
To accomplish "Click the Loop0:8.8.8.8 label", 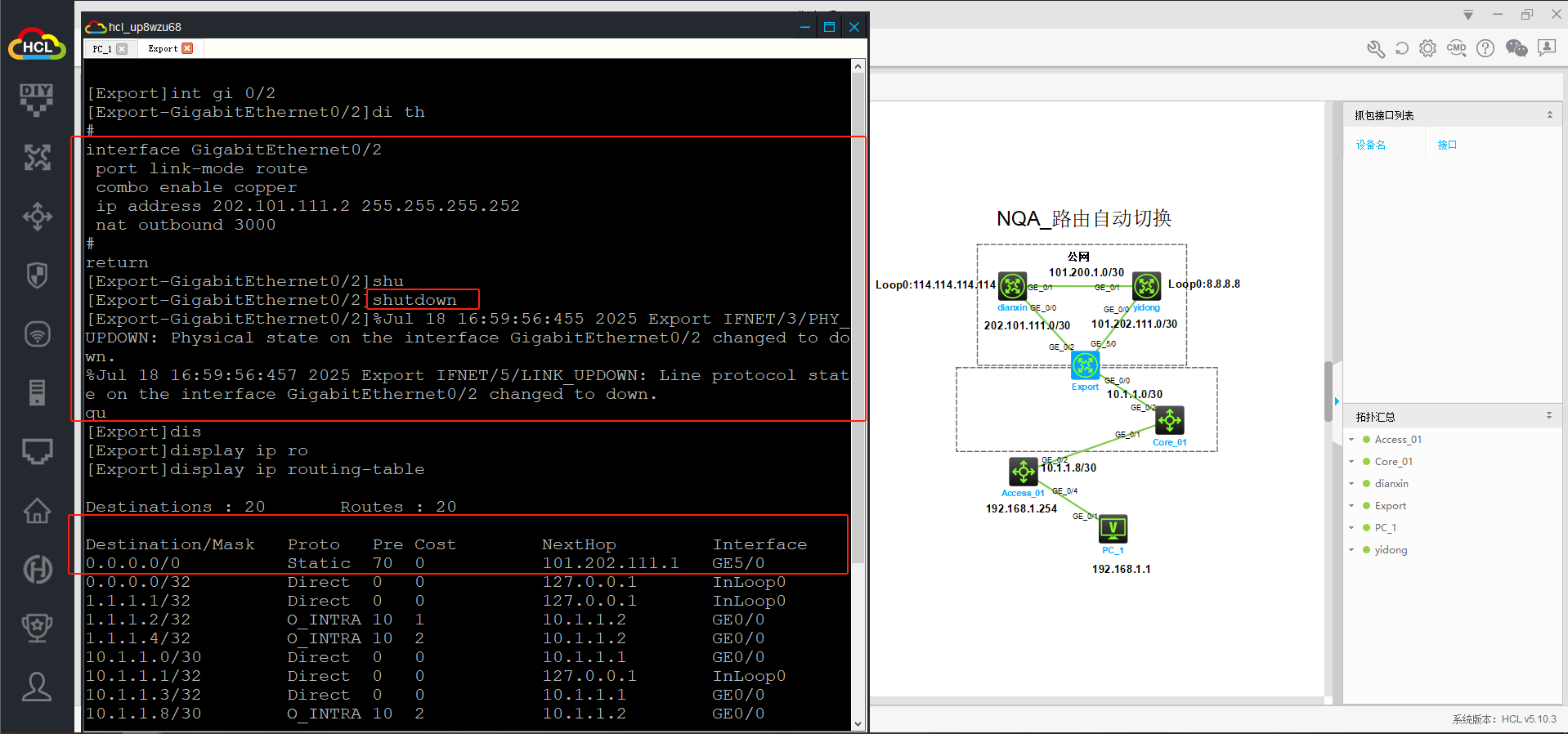I will click(x=1204, y=284).
